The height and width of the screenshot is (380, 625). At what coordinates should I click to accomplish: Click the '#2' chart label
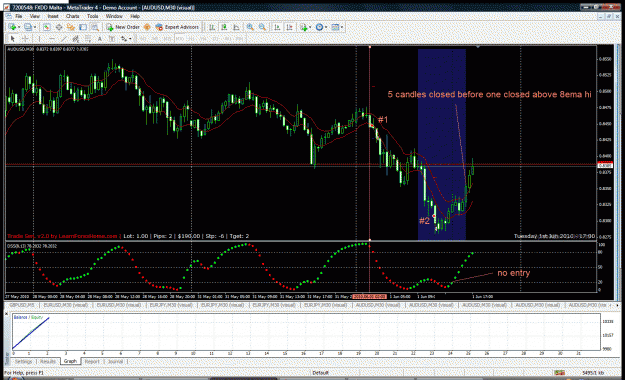click(x=424, y=221)
